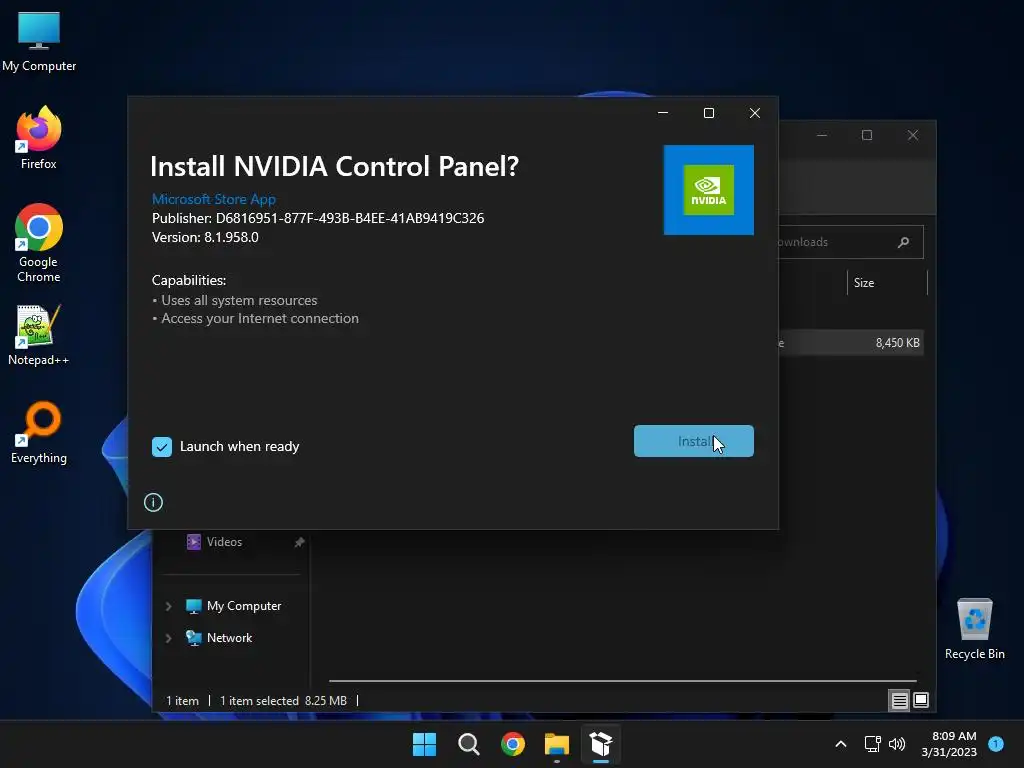Open File Explorer from the taskbar
The width and height of the screenshot is (1024, 768).
(557, 744)
